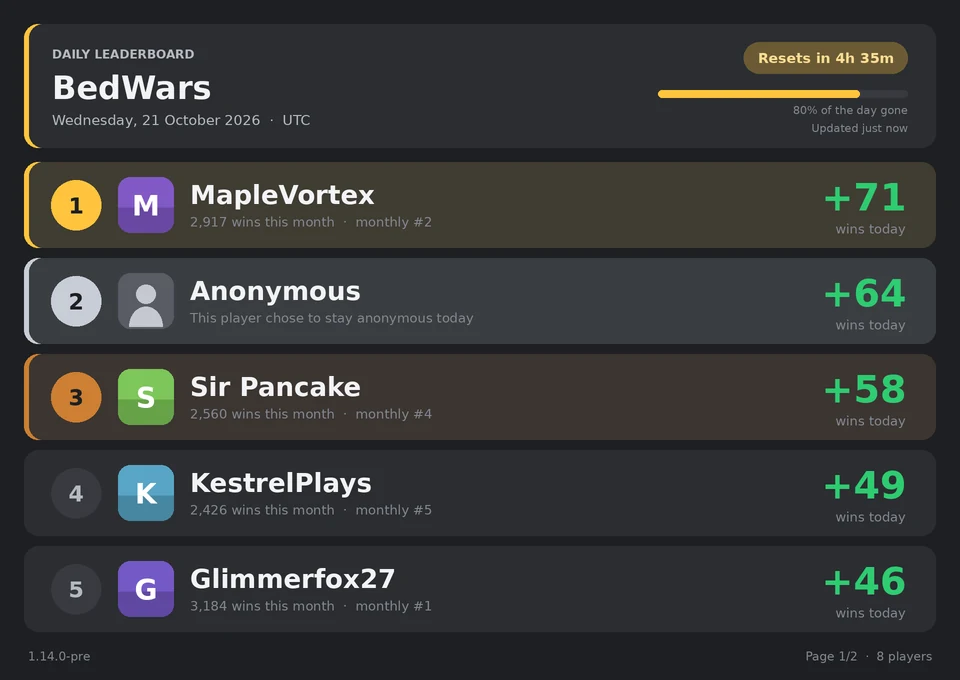Click '80% of the day gone' text
Viewport: 960px width, 680px height.
(x=850, y=110)
